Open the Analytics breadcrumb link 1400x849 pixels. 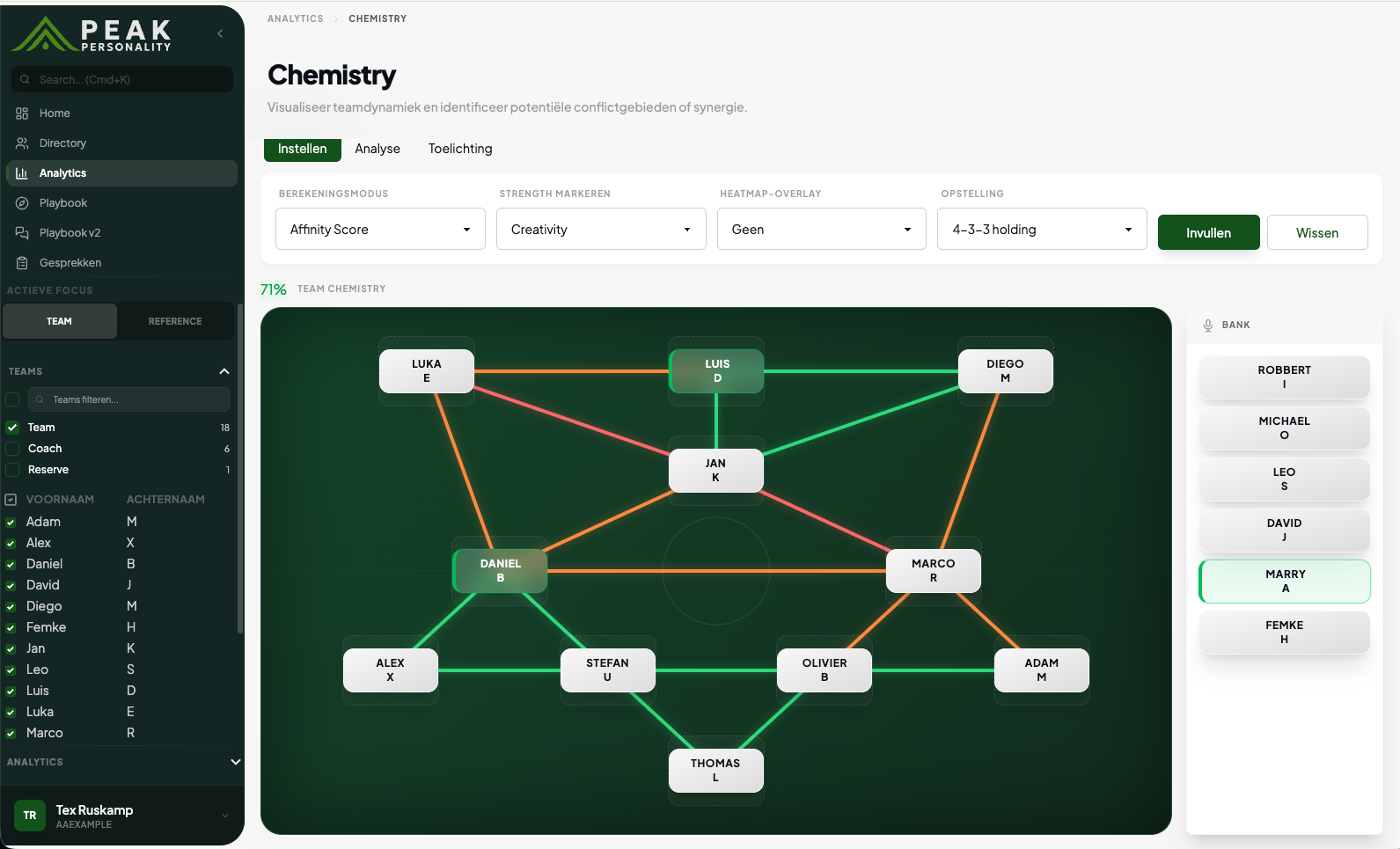(296, 18)
